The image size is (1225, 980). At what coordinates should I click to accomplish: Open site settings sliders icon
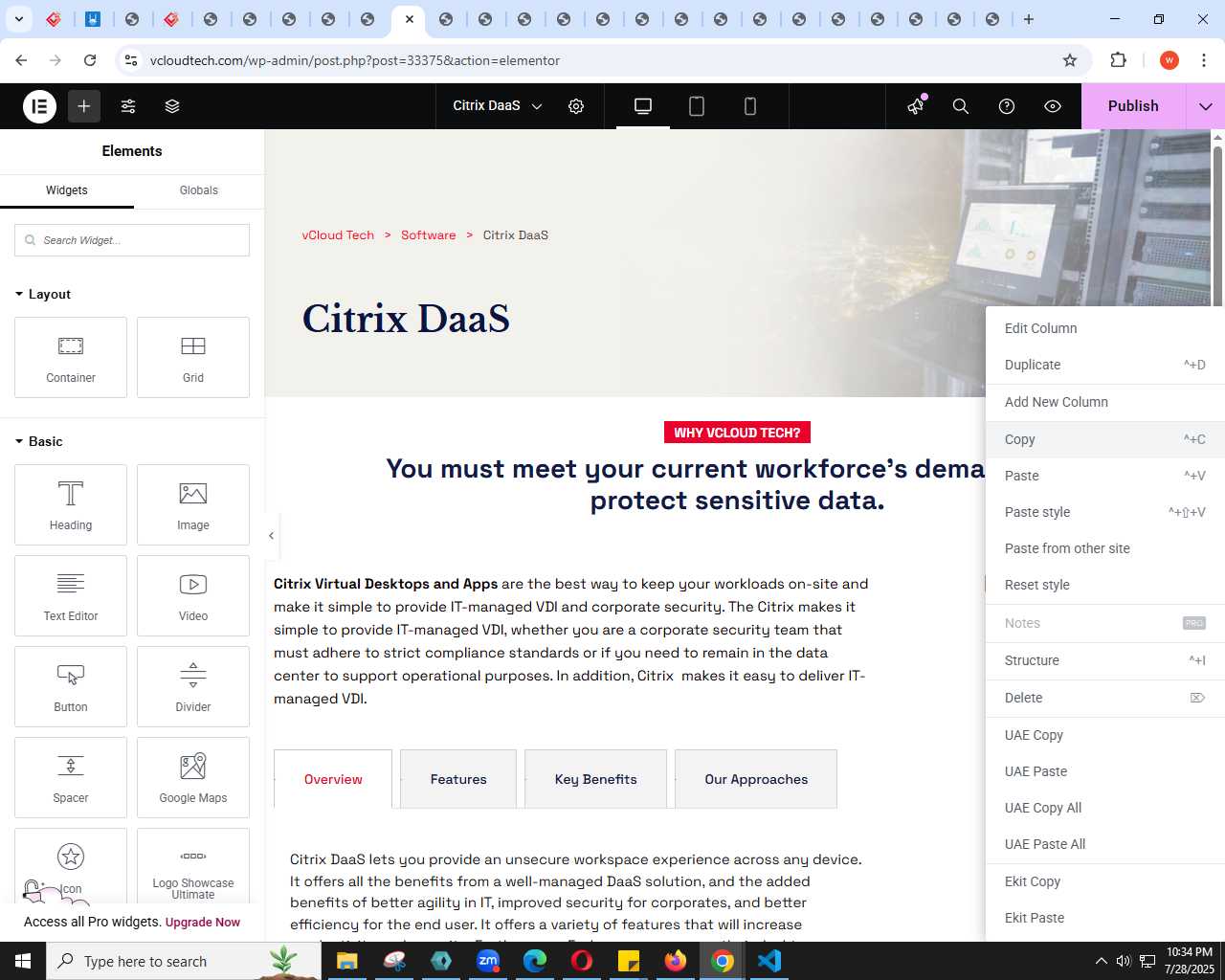click(x=128, y=106)
